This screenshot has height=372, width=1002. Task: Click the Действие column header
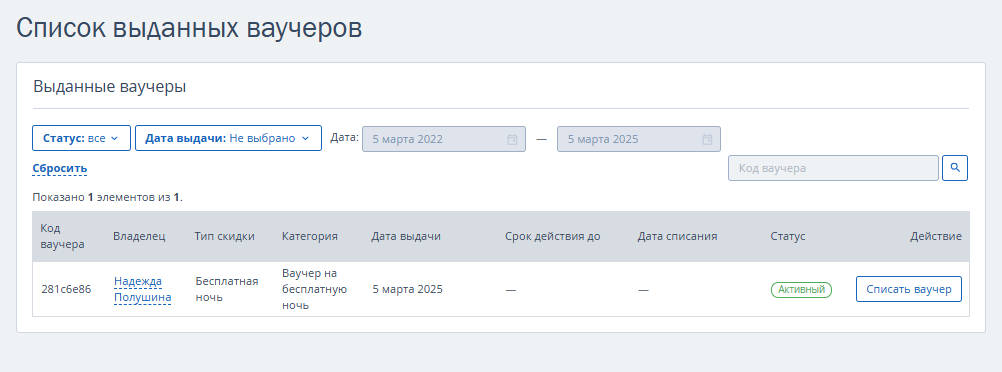point(936,236)
